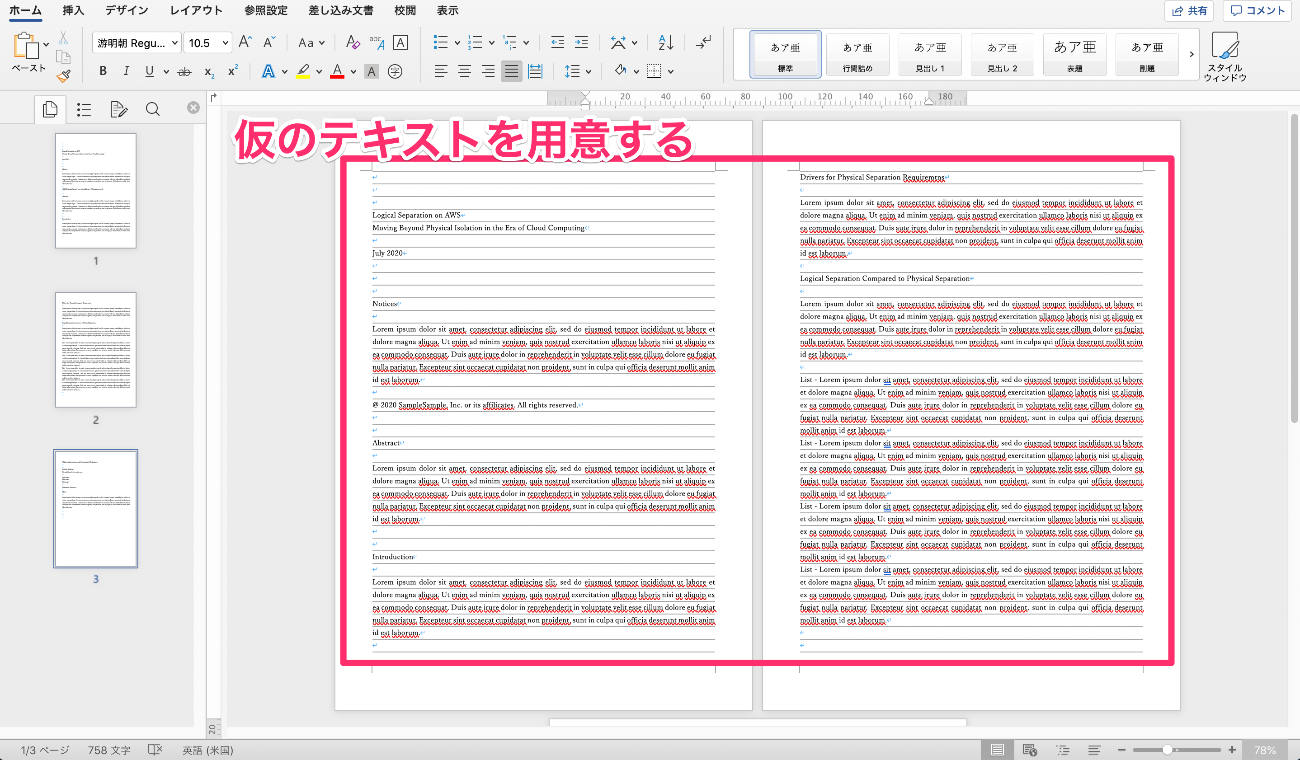Toggle Bold formatting
This screenshot has height=760, width=1300.
pos(103,71)
